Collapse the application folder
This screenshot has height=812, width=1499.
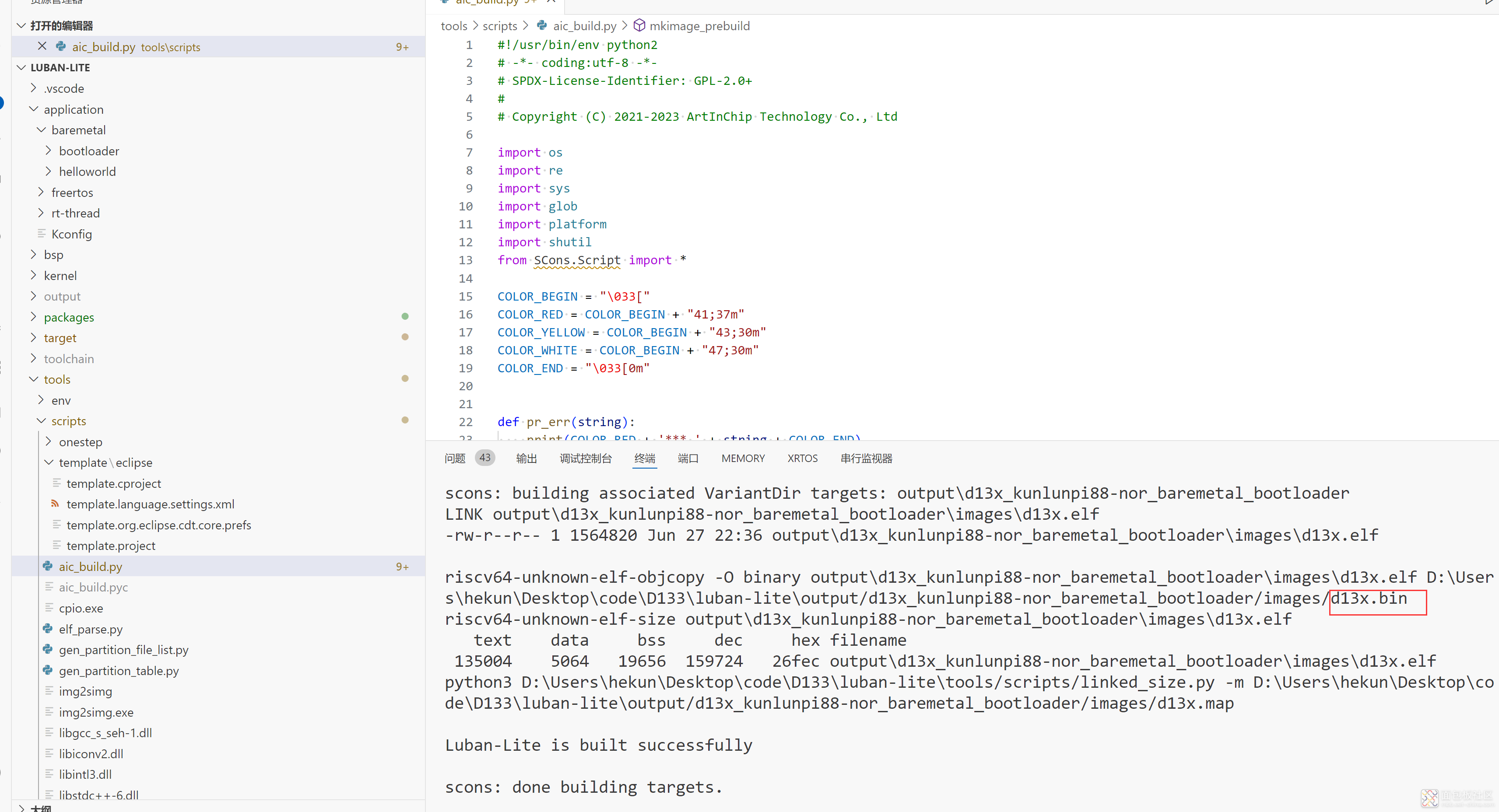[33, 109]
